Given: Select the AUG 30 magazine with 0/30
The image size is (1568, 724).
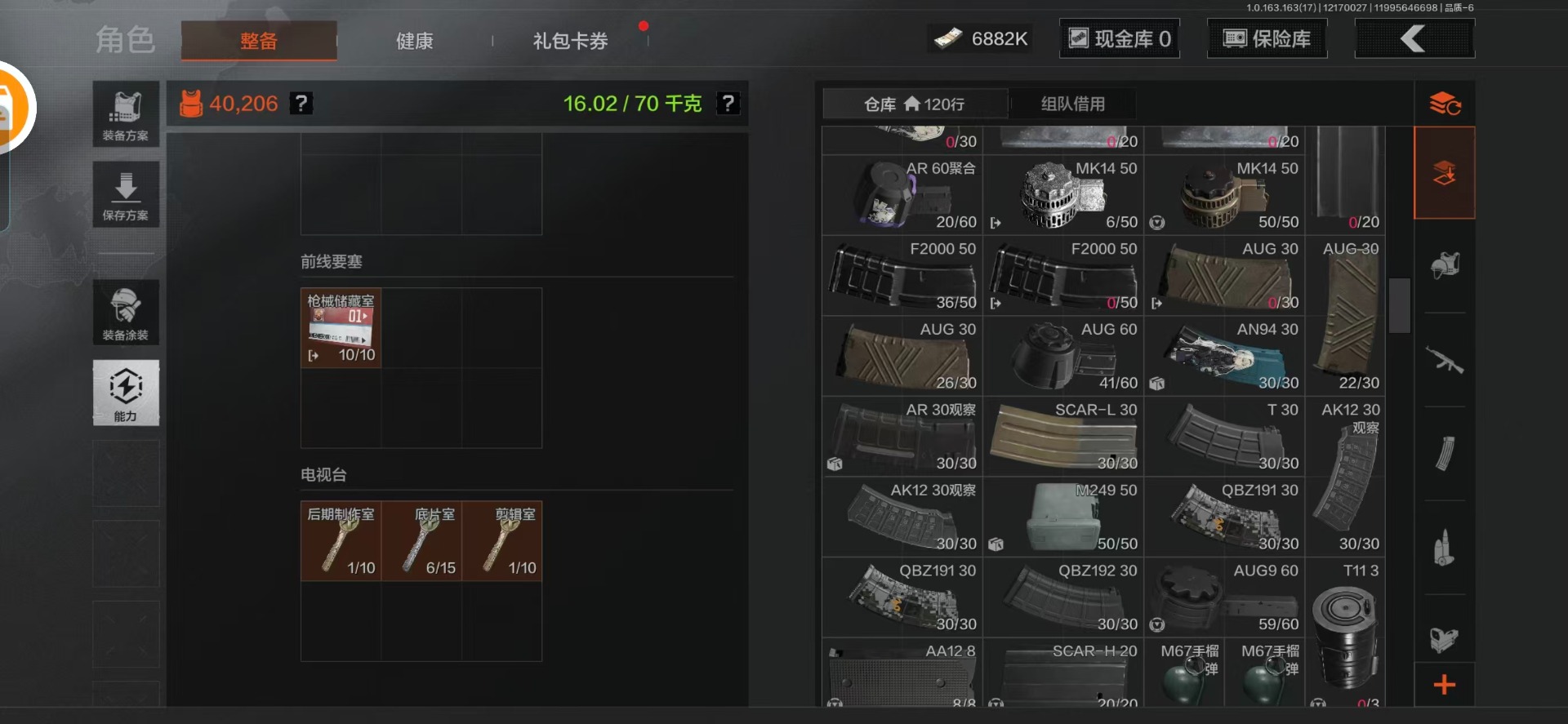Looking at the screenshot, I should (1224, 276).
